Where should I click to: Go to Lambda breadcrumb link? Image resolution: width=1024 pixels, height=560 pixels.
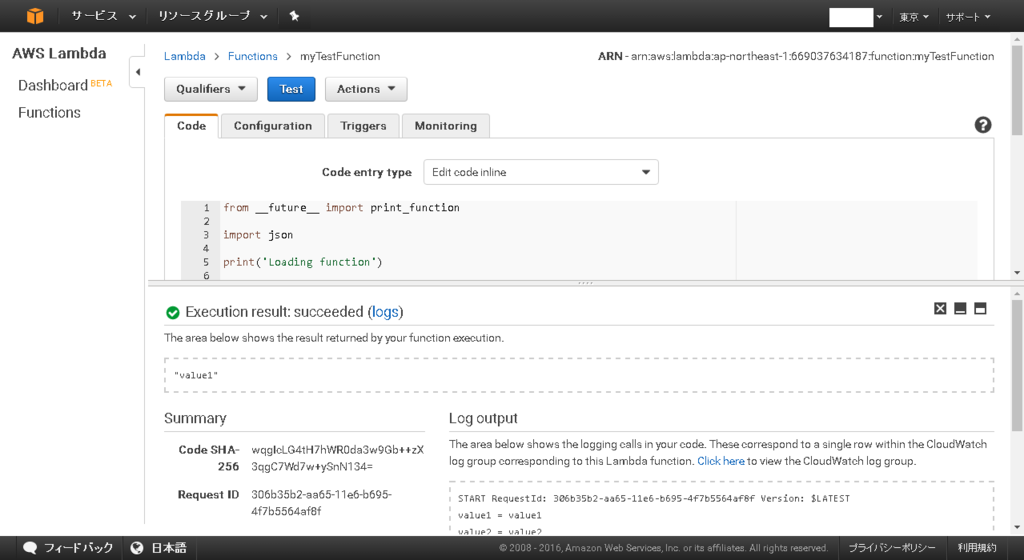[x=185, y=56]
